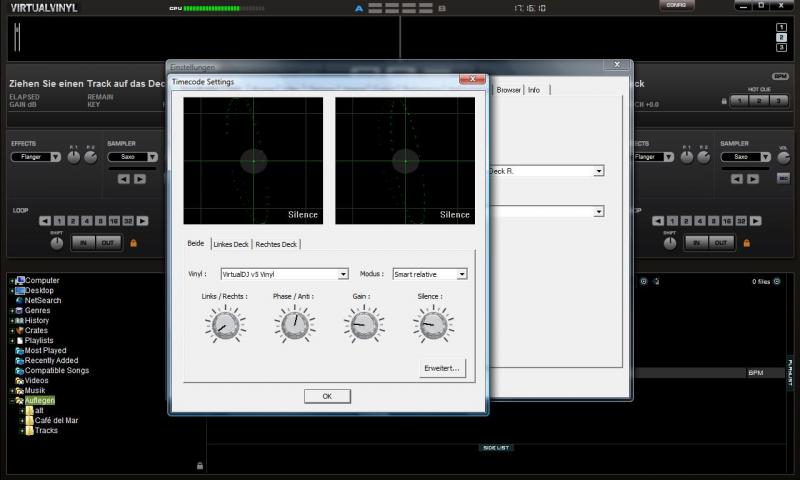800x480 pixels.
Task: Adjust the Gain knob
Action: 364,325
